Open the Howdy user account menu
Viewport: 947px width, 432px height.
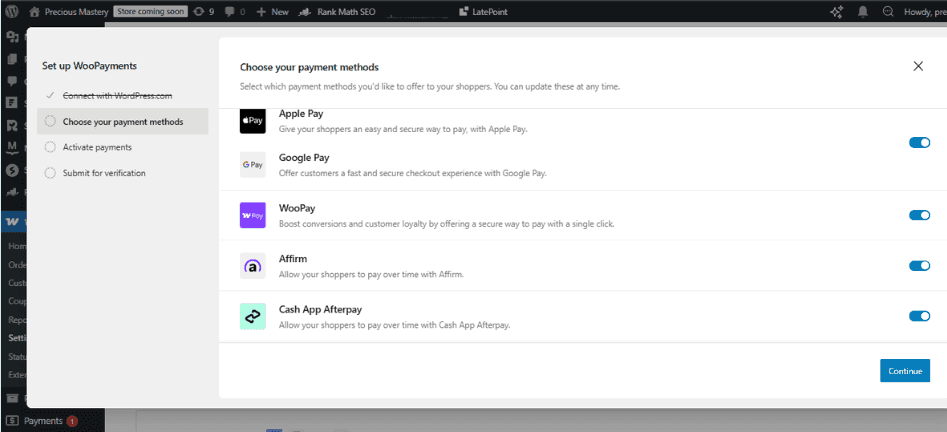pyautogui.click(x=925, y=11)
